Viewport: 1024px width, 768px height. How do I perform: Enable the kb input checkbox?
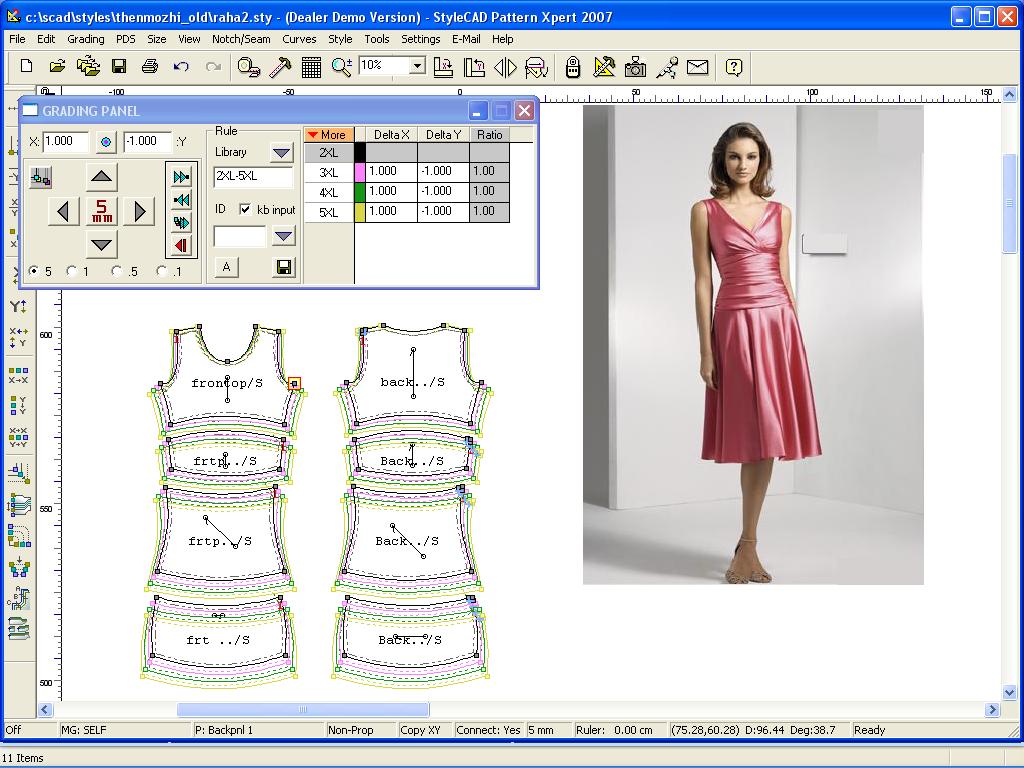(x=243, y=210)
